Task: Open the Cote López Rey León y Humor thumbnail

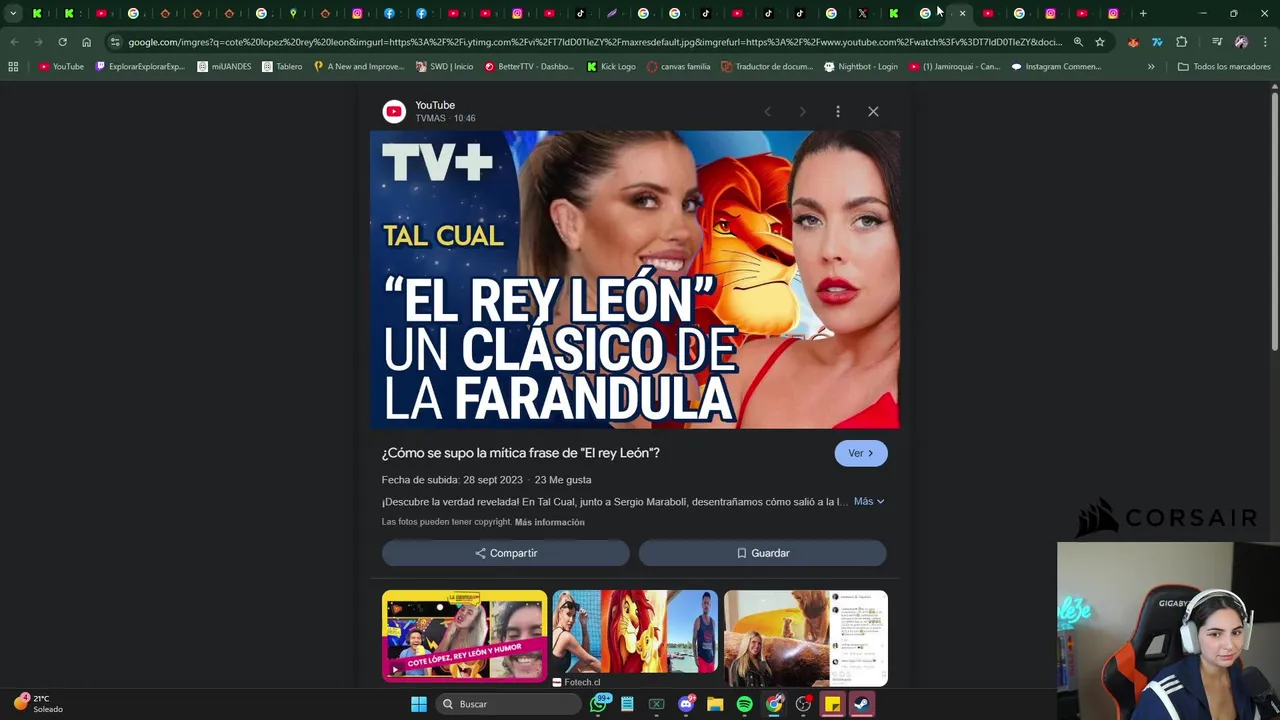Action: pos(464,636)
